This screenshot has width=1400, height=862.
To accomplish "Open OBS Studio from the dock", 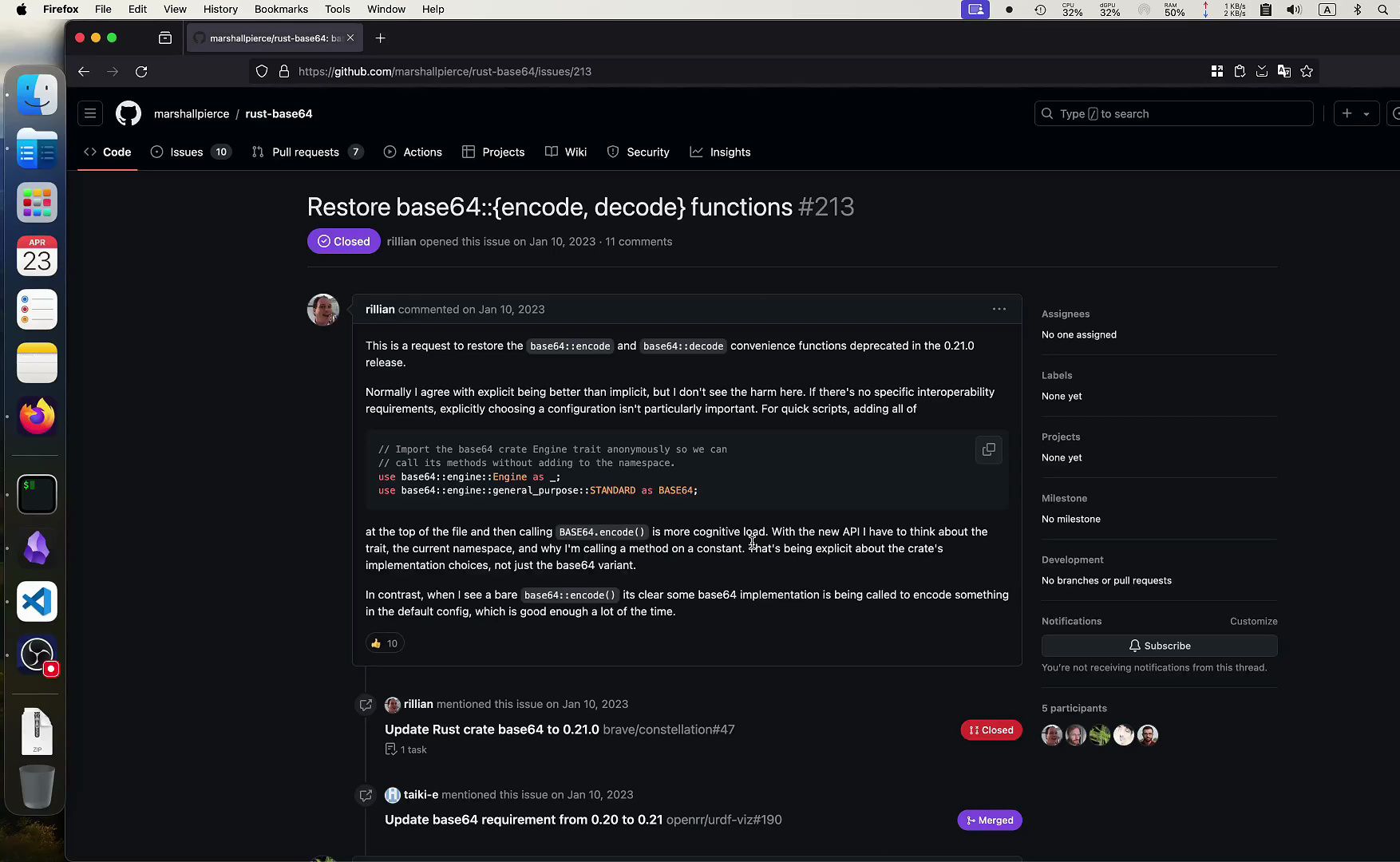I will (x=37, y=654).
